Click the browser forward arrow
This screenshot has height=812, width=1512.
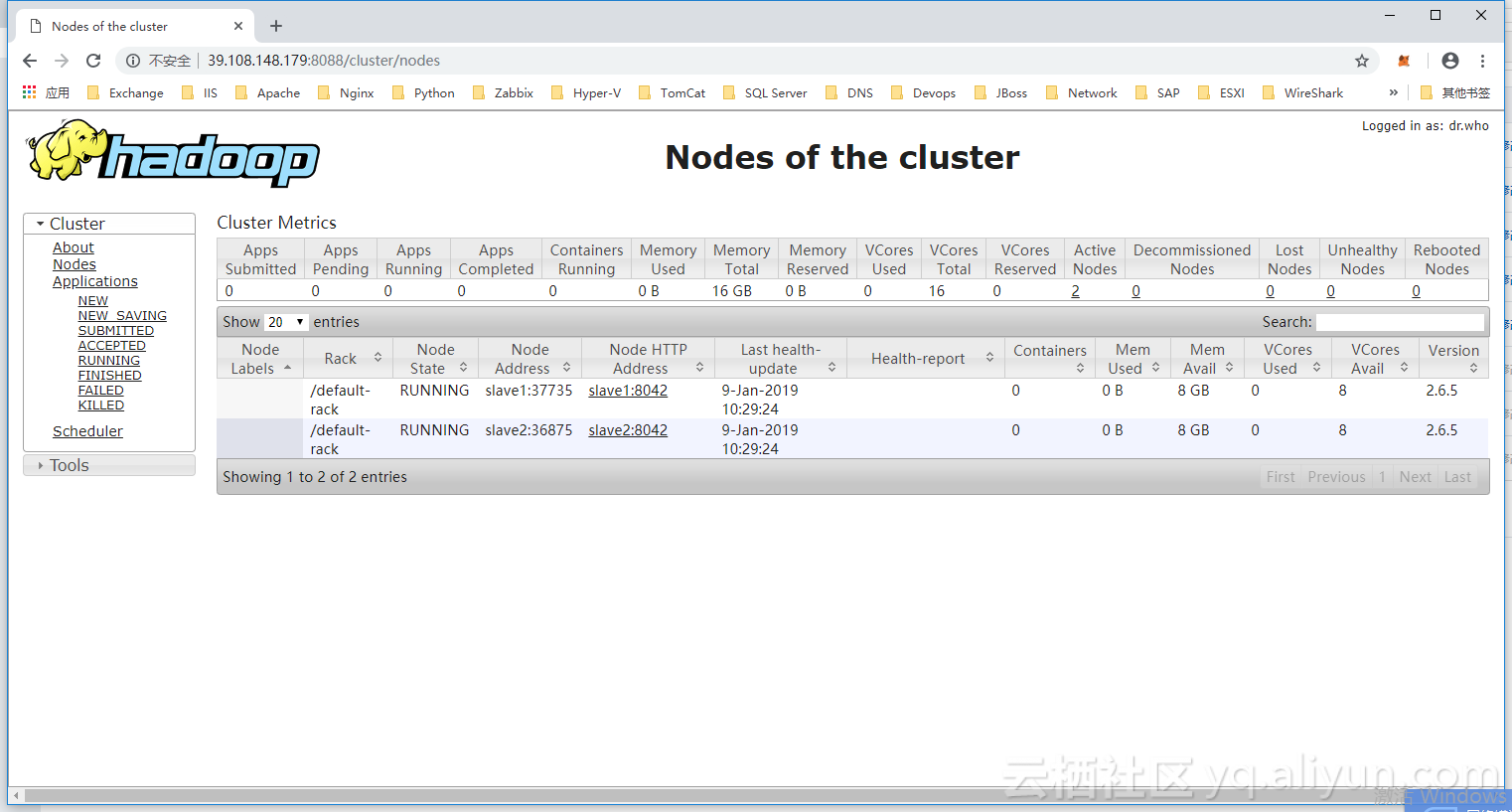[62, 61]
